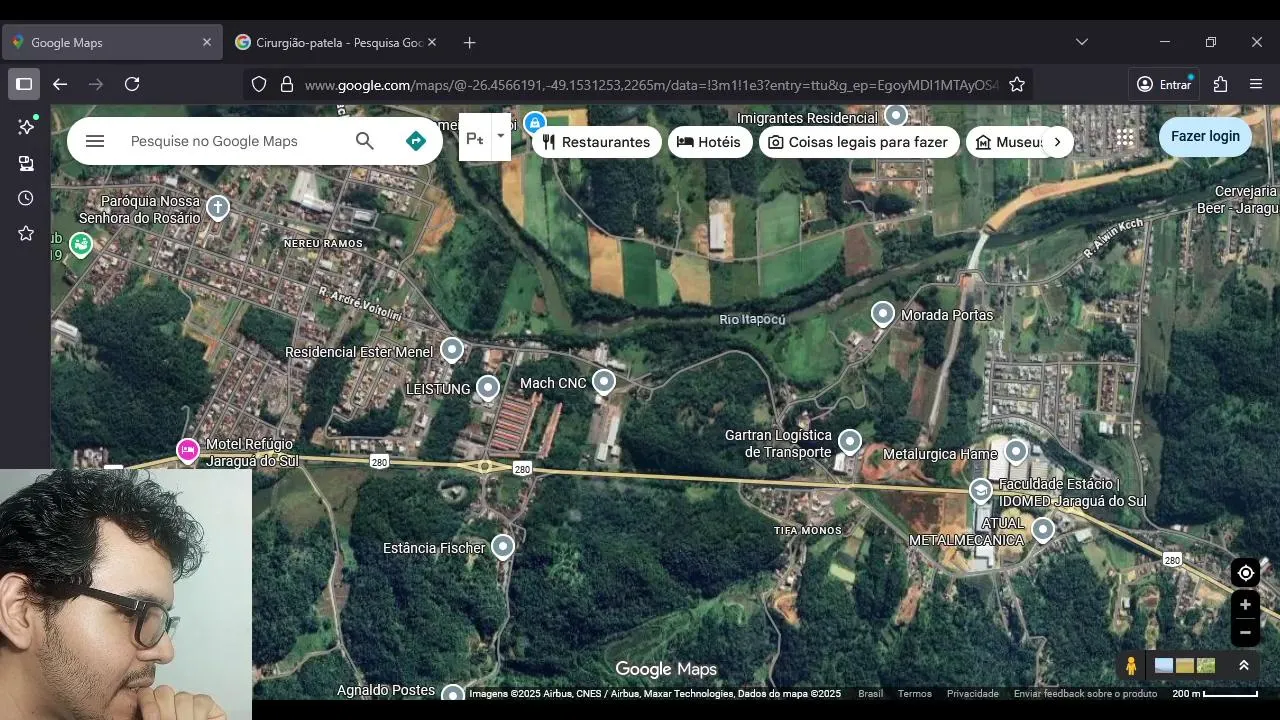Open synced tabs in sidebar
Viewport: 1280px width, 720px height.
tap(26, 163)
